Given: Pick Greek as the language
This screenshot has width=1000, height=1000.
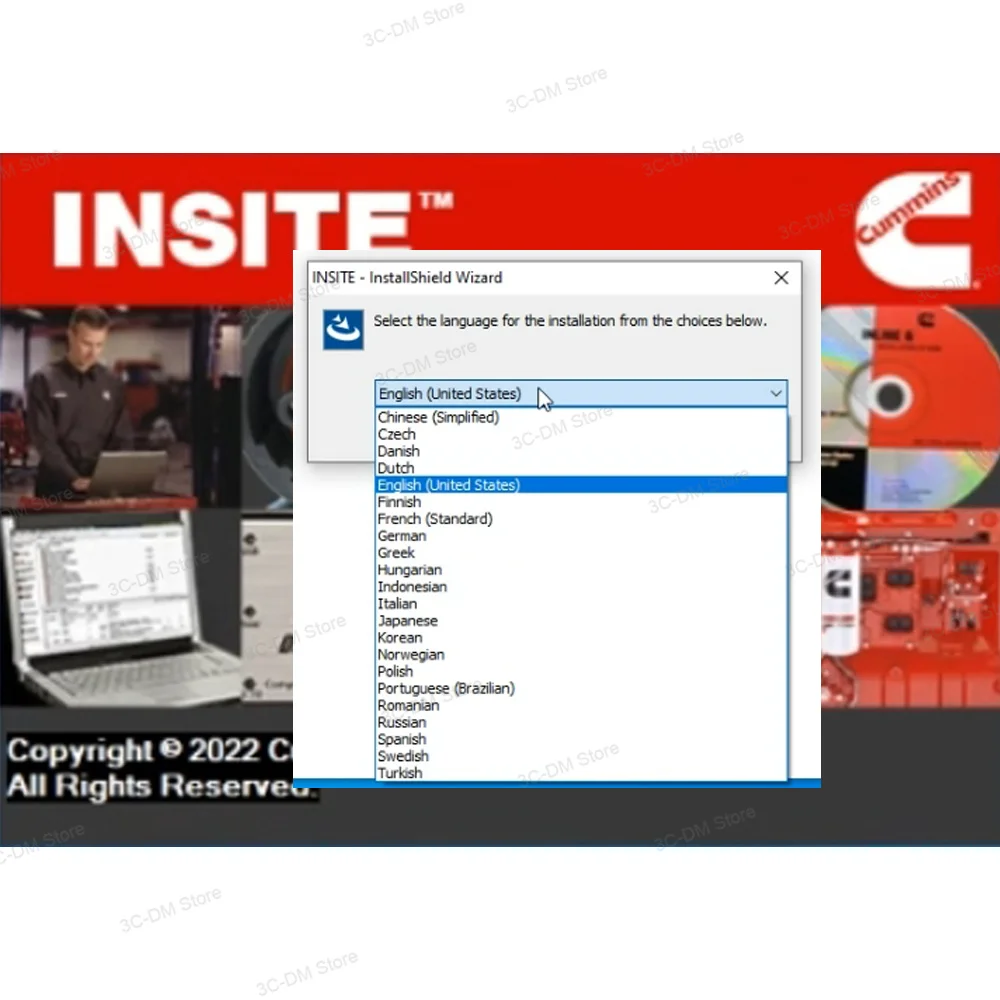Looking at the screenshot, I should 581,553.
